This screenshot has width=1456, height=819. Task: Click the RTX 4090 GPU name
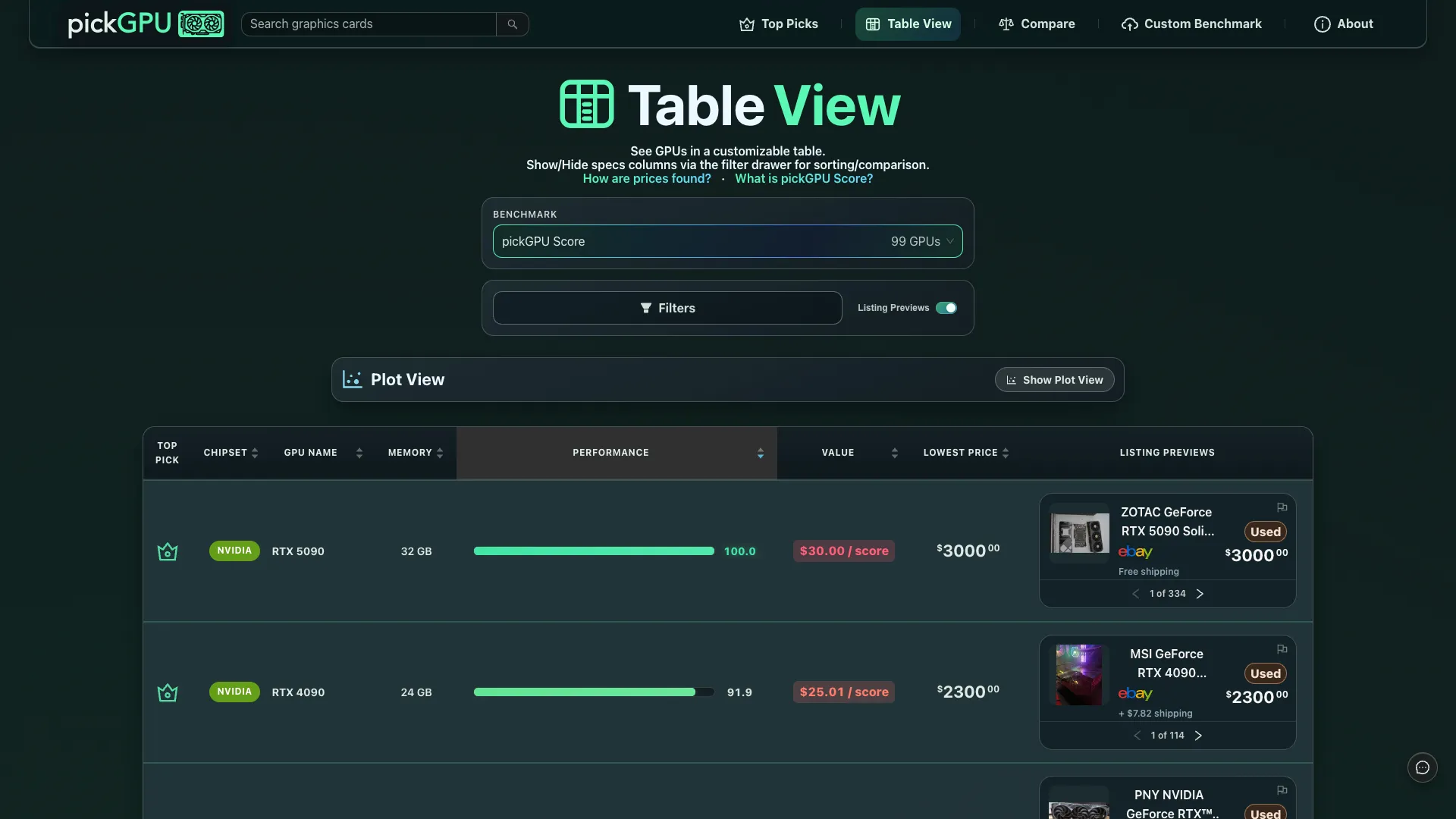[298, 692]
